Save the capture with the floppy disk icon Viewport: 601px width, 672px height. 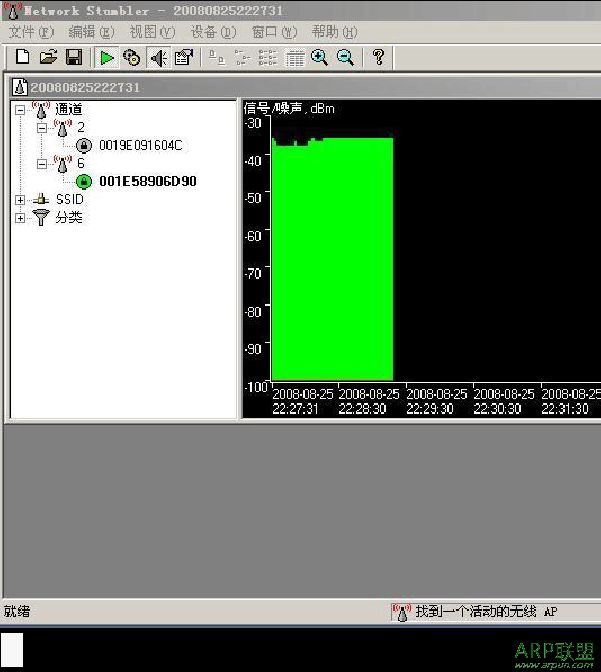[x=74, y=57]
